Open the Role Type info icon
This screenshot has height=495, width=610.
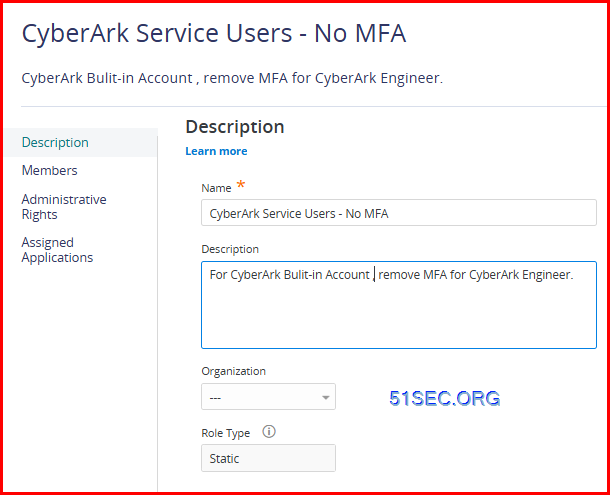(269, 432)
